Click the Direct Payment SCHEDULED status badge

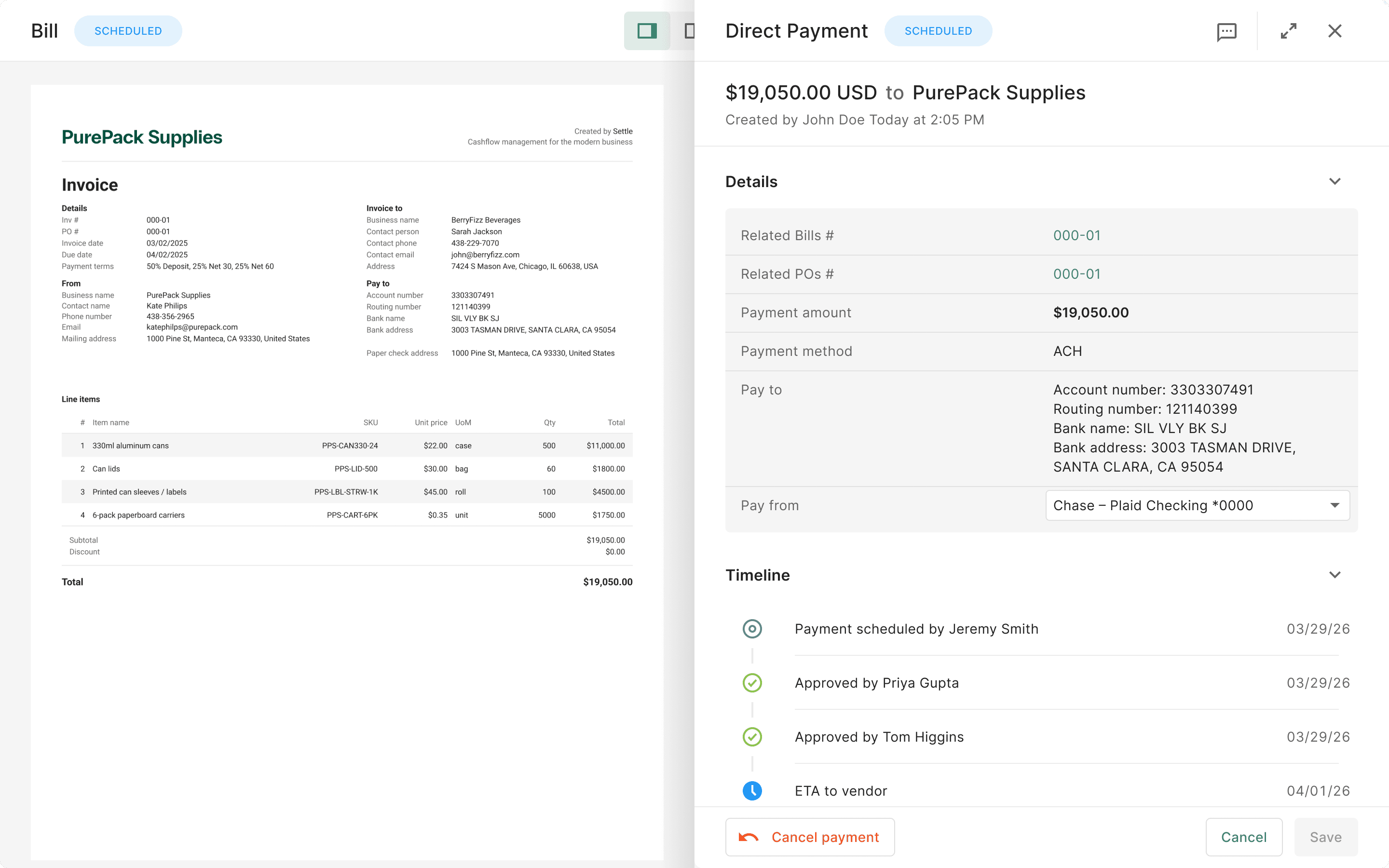tap(939, 31)
